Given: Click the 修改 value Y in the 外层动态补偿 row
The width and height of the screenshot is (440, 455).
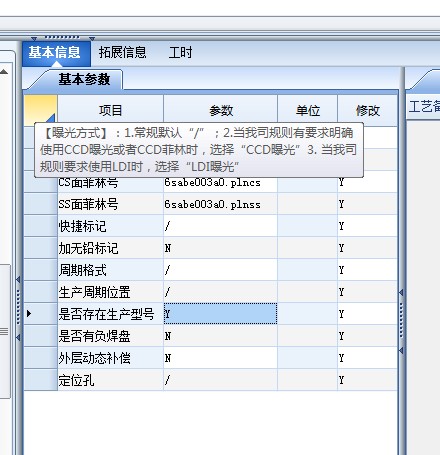Looking at the screenshot, I should (341, 358).
